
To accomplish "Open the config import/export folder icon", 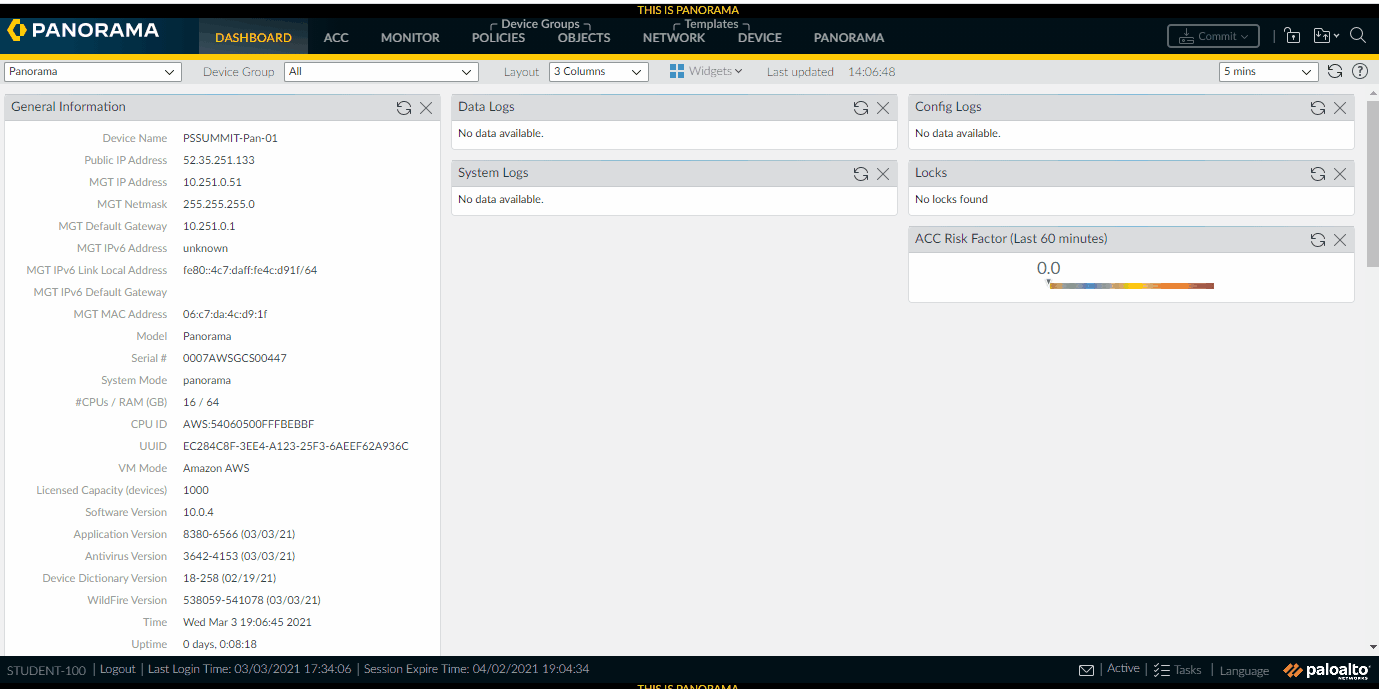I will click(1321, 36).
